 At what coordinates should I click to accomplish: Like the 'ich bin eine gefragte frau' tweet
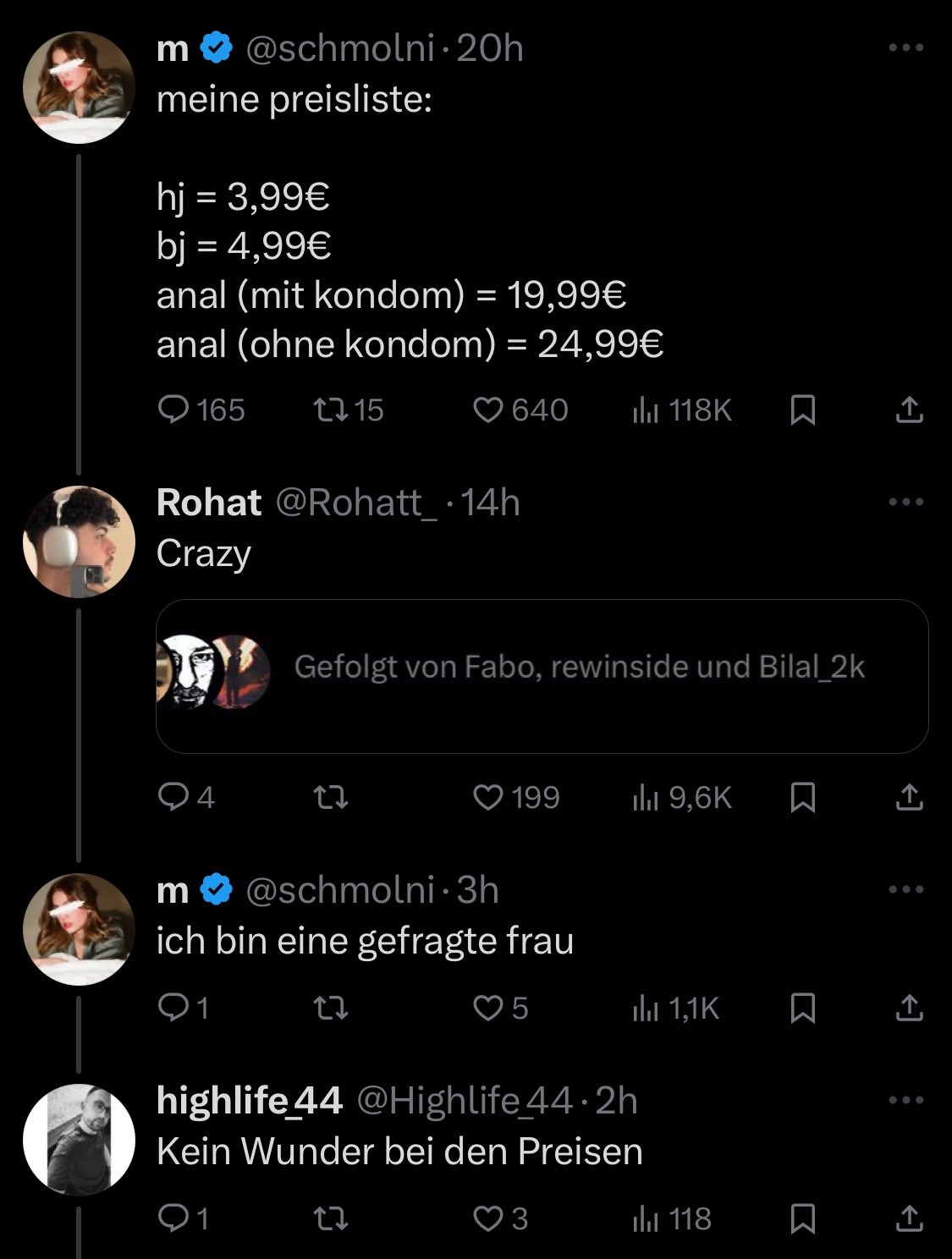tap(488, 1008)
